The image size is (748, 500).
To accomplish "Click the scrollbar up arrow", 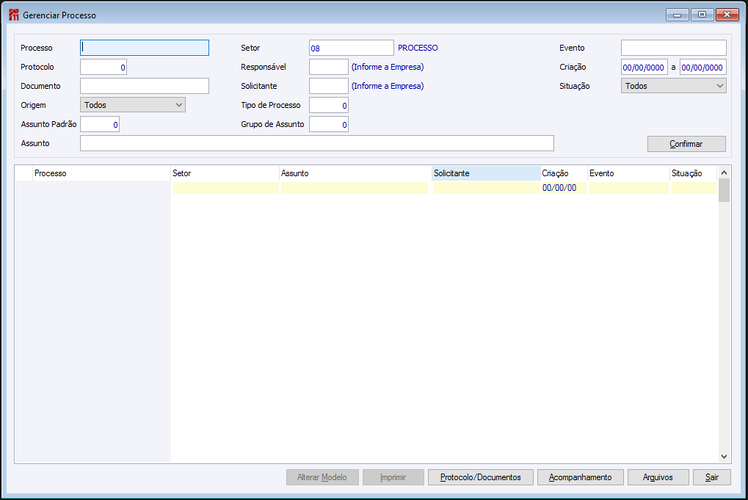I will coord(724,173).
